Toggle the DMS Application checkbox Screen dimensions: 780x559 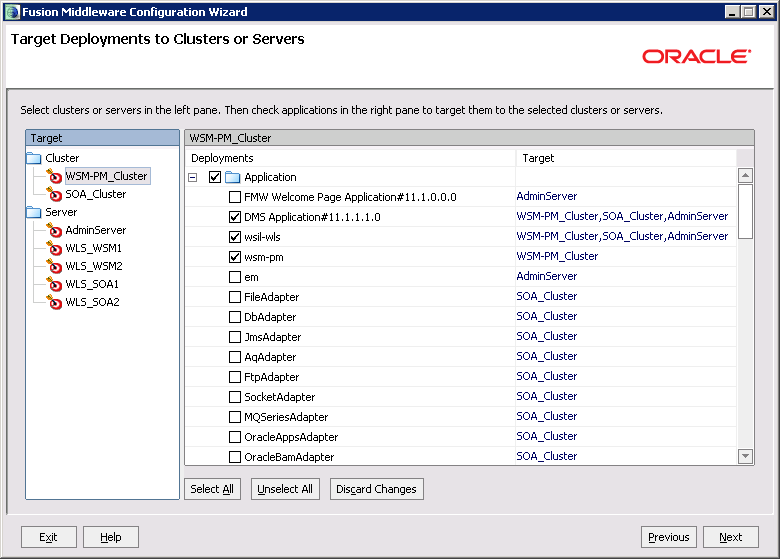[x=235, y=217]
